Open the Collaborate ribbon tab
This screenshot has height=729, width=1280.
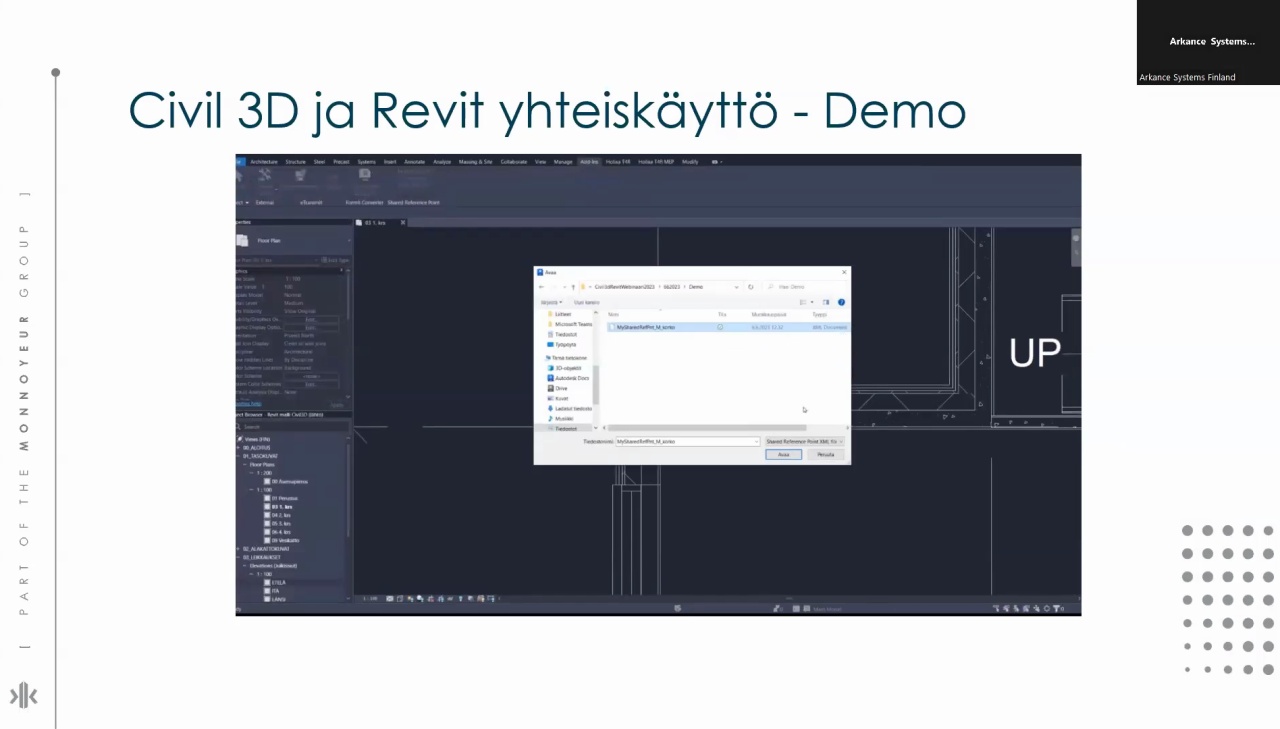[514, 161]
